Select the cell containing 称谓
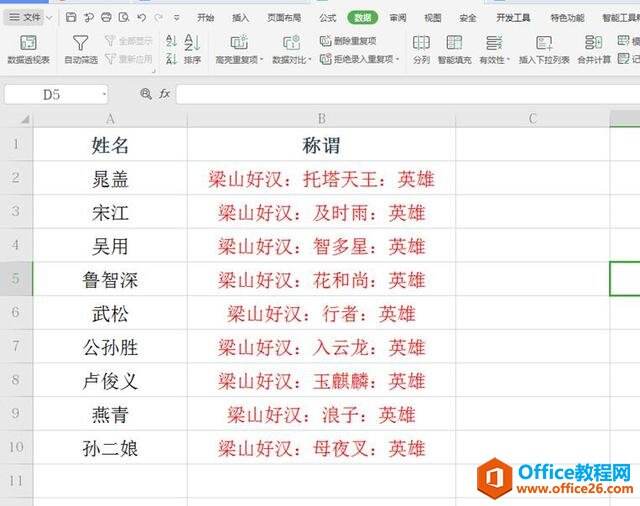The image size is (640, 506). [x=321, y=144]
